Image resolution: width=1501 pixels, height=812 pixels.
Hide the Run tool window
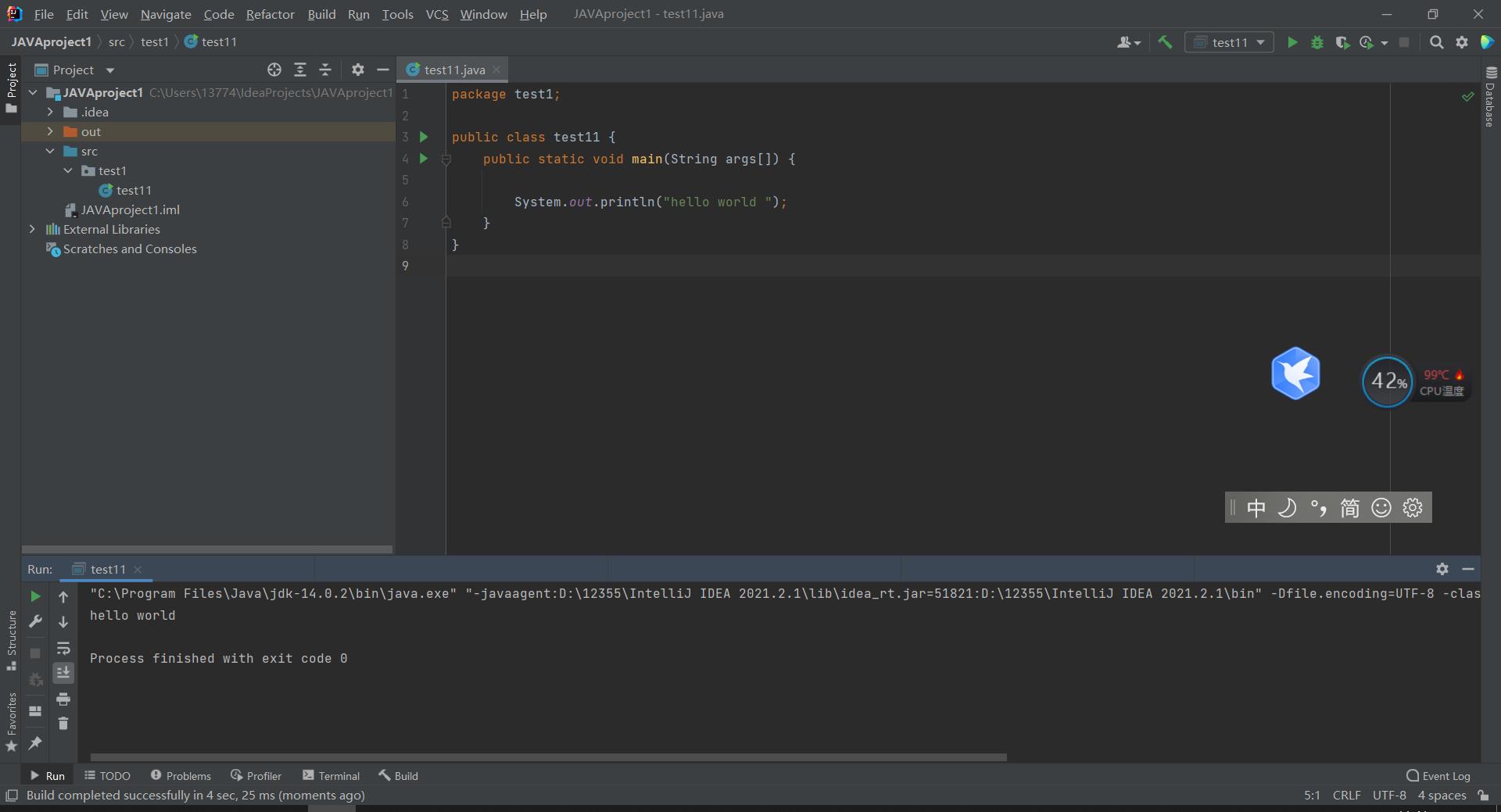(x=1468, y=569)
